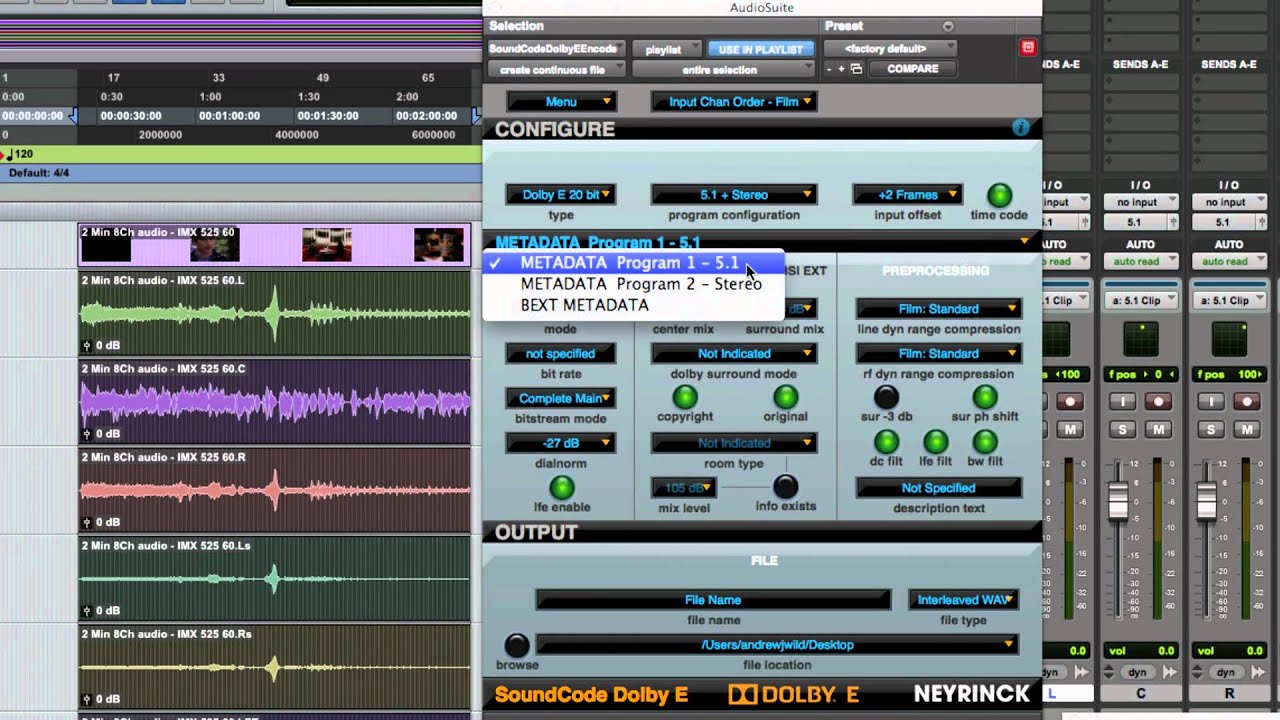Click the C channel volume fader
1280x720 pixels.
[1118, 500]
